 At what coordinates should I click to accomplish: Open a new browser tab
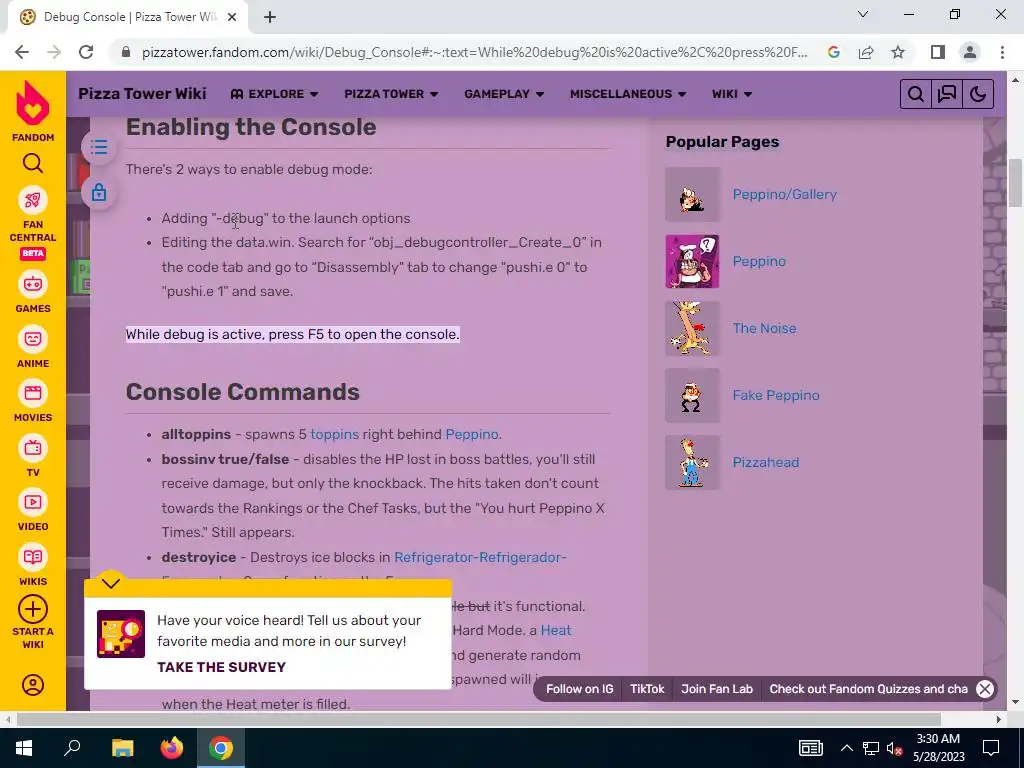[x=270, y=18]
